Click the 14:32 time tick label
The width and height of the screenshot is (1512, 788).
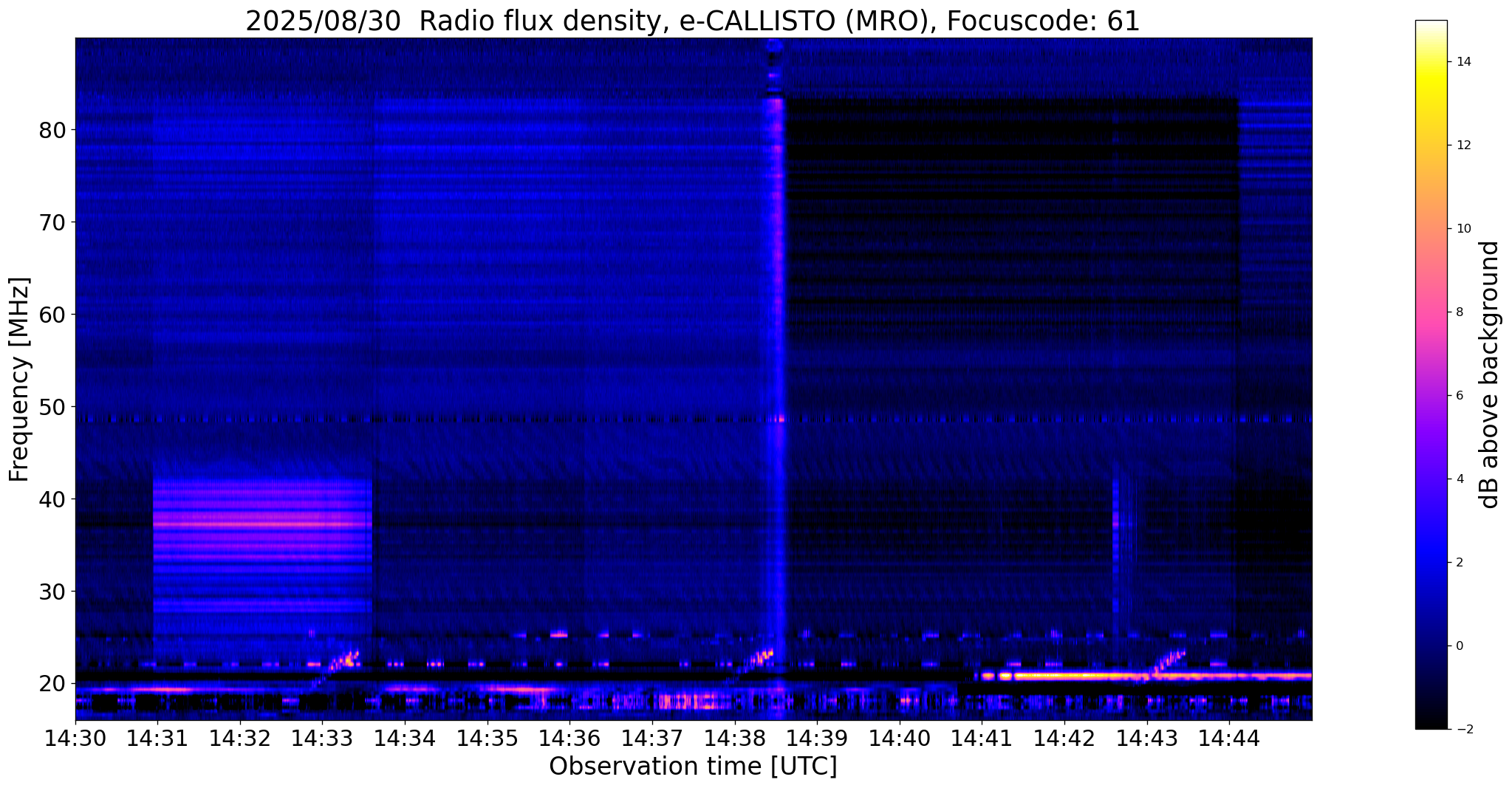click(240, 738)
